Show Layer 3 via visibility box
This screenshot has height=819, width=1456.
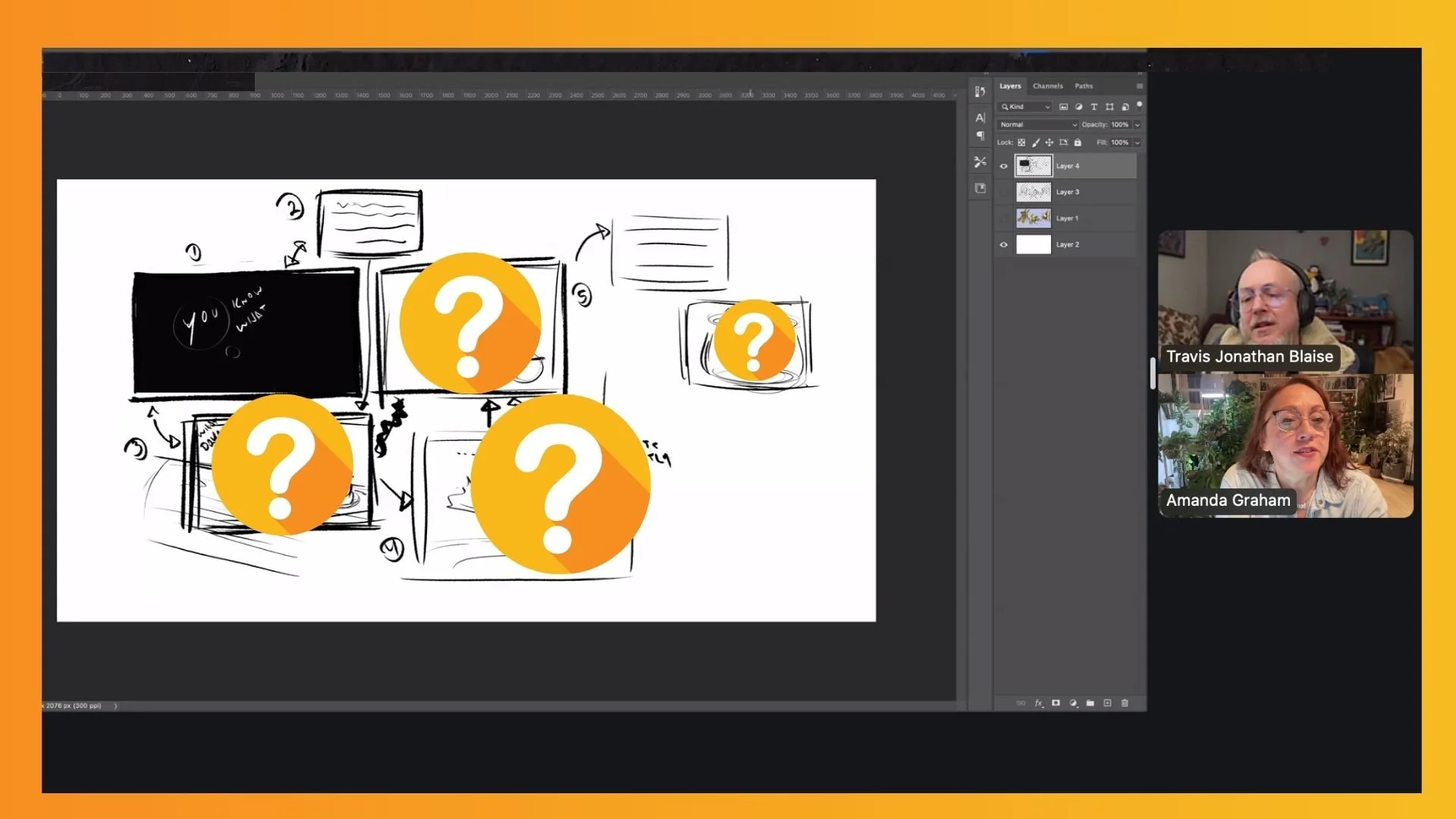[1004, 193]
